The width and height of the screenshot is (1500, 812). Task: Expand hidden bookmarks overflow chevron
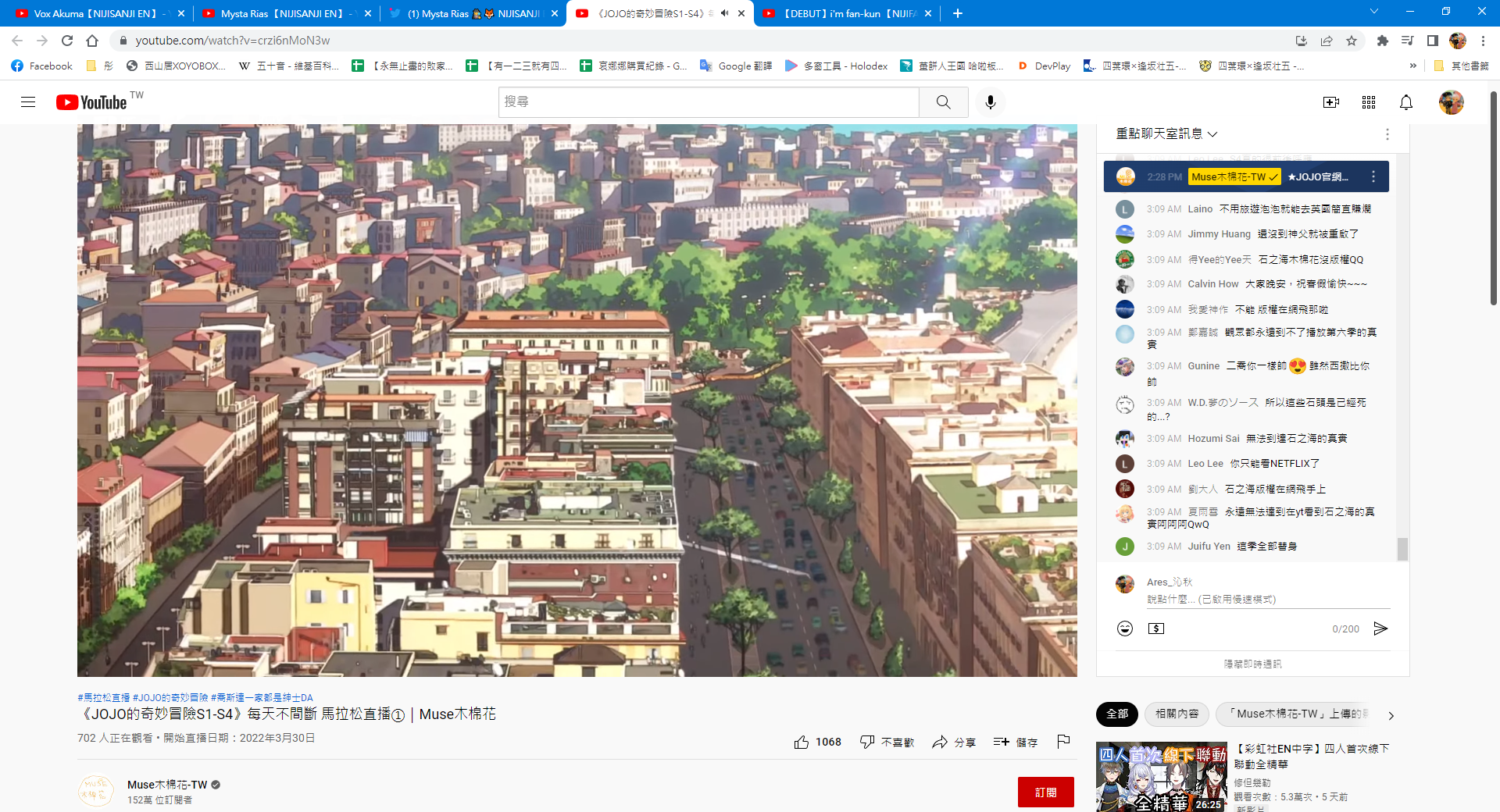[1412, 66]
